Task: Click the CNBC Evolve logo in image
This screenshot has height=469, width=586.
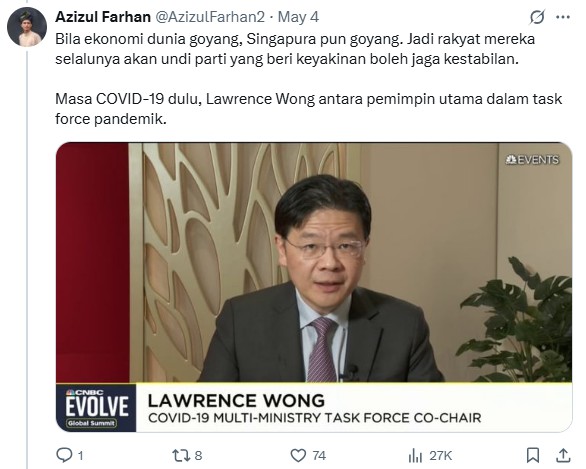Action: pos(96,408)
